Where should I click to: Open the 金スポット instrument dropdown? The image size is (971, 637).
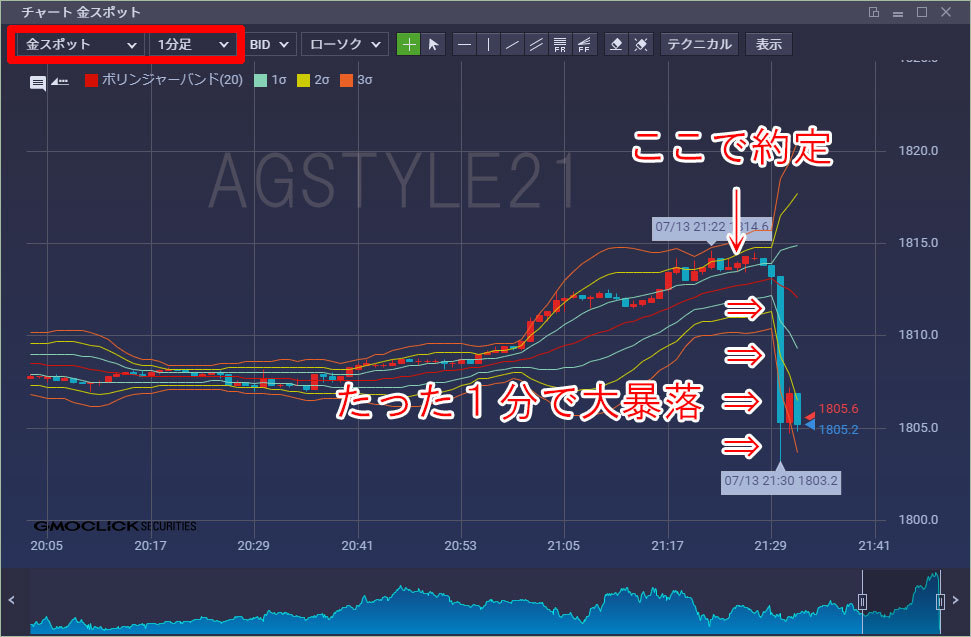81,45
